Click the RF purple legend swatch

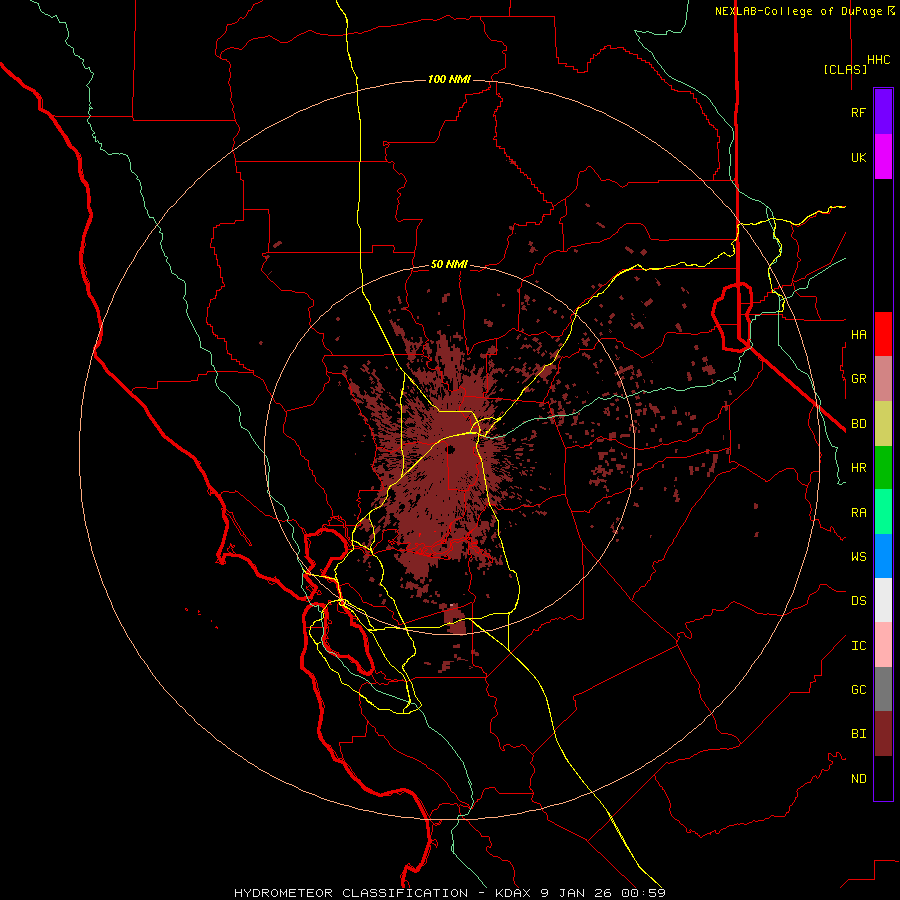click(883, 112)
